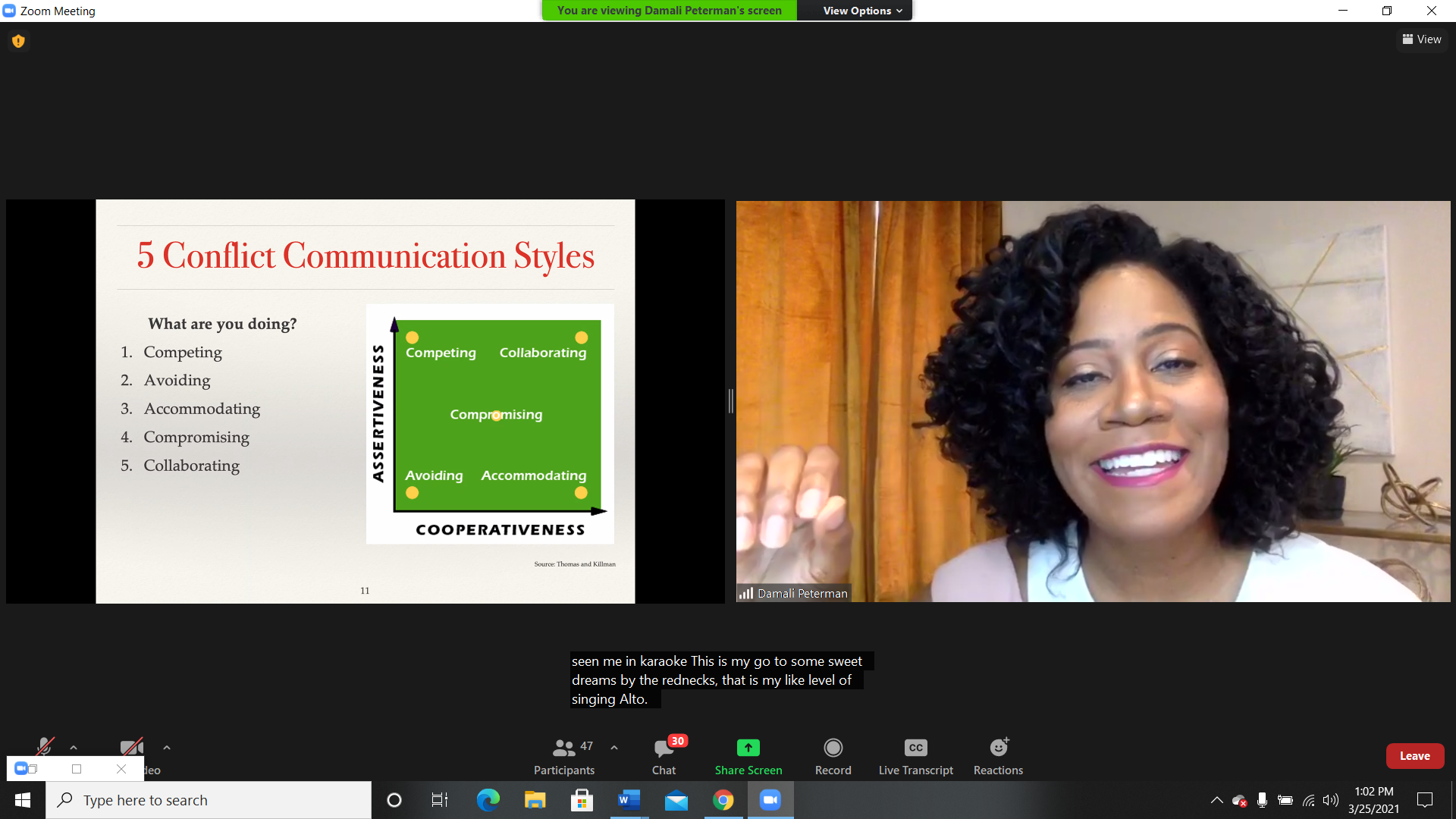The height and width of the screenshot is (819, 1456).
Task: Open the Participants panel icon
Action: [563, 748]
